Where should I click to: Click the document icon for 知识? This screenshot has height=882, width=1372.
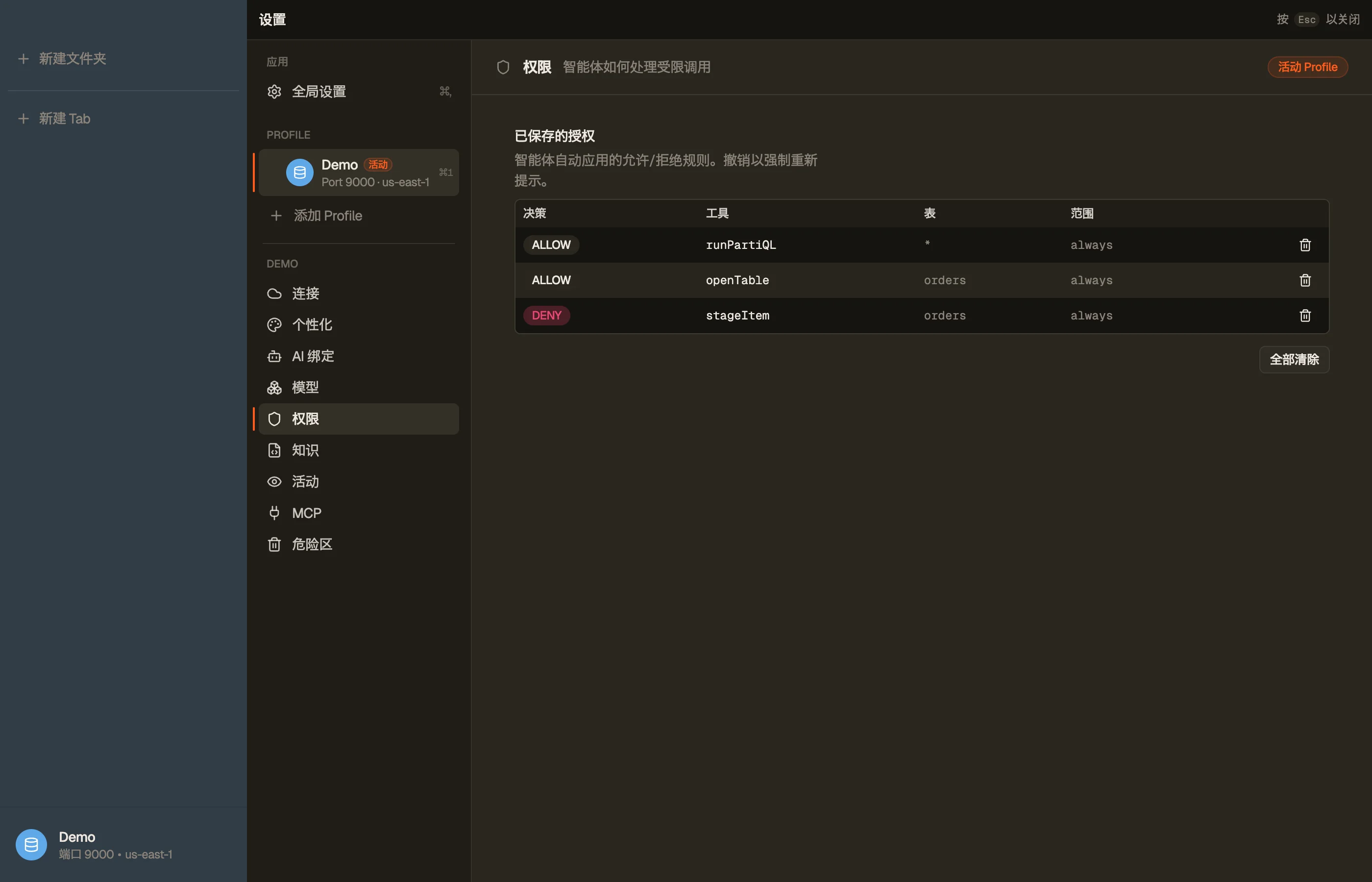(x=274, y=450)
